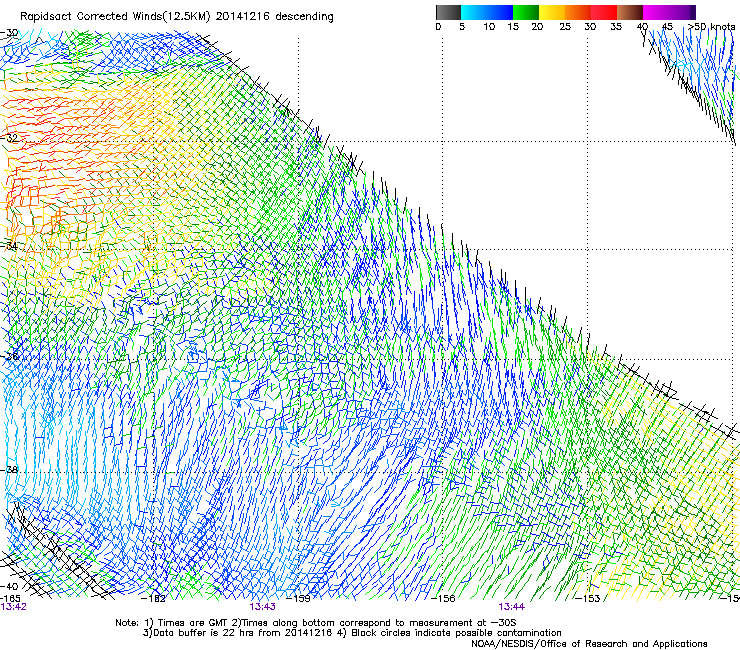Click the title 'Rapidscat Corrected Winds(12.5KM)'
The width and height of the screenshot is (740, 650).
coord(115,17)
